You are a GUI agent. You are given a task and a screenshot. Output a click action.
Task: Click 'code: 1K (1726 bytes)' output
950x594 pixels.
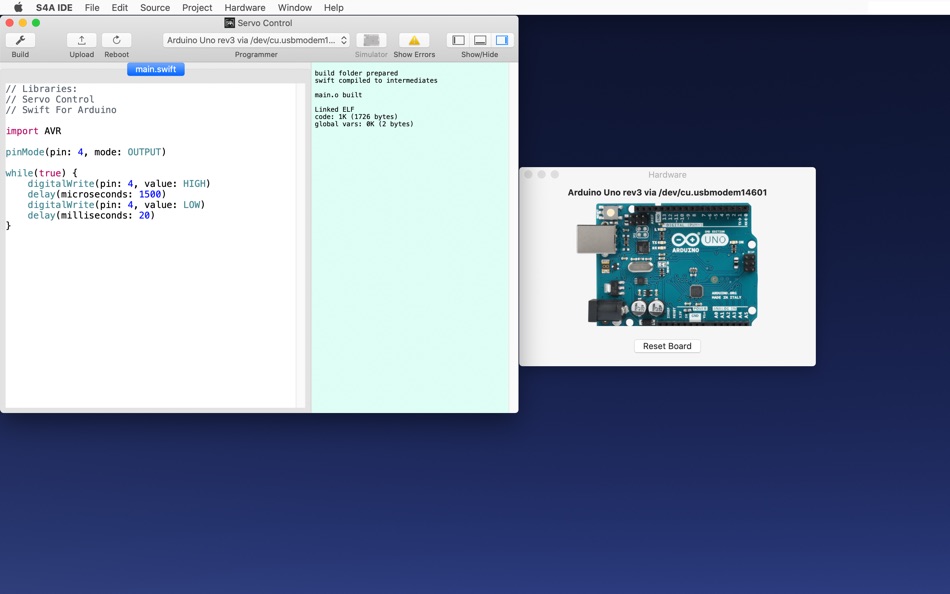click(x=356, y=117)
